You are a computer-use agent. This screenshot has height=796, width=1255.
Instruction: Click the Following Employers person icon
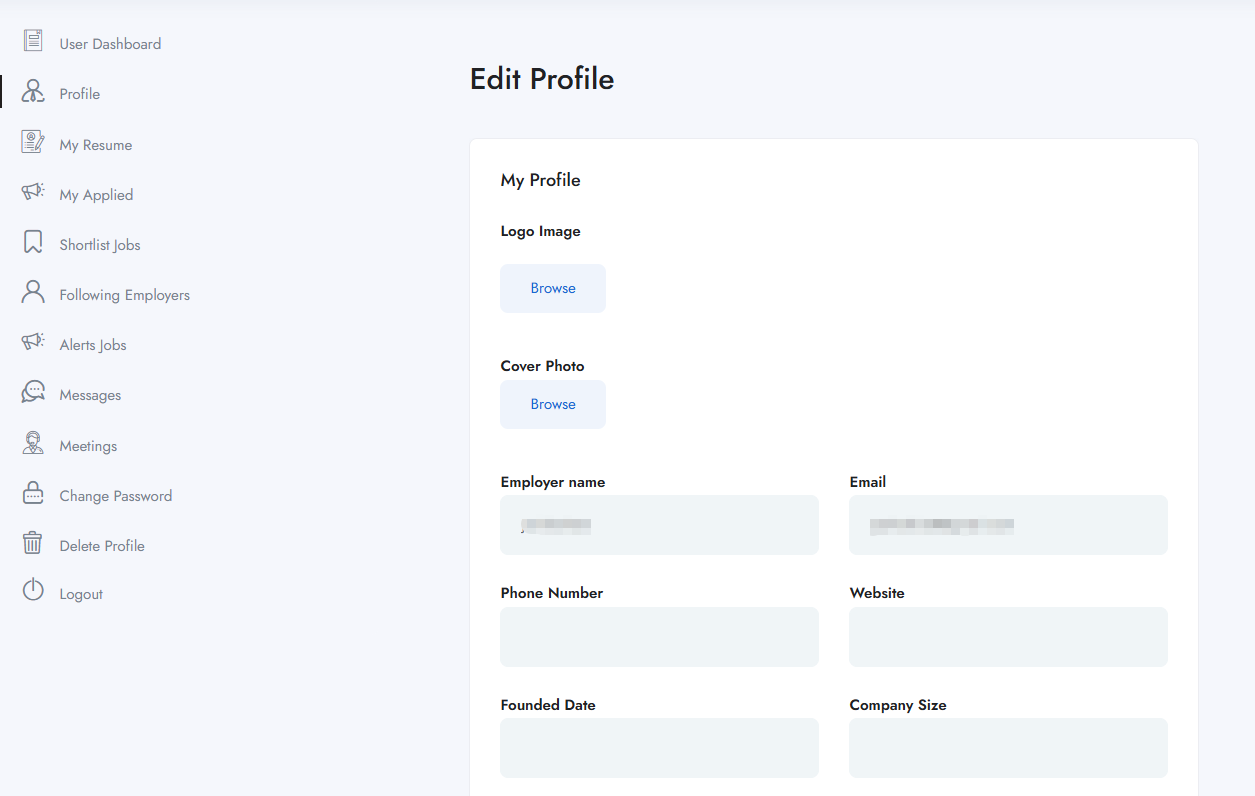tap(33, 292)
